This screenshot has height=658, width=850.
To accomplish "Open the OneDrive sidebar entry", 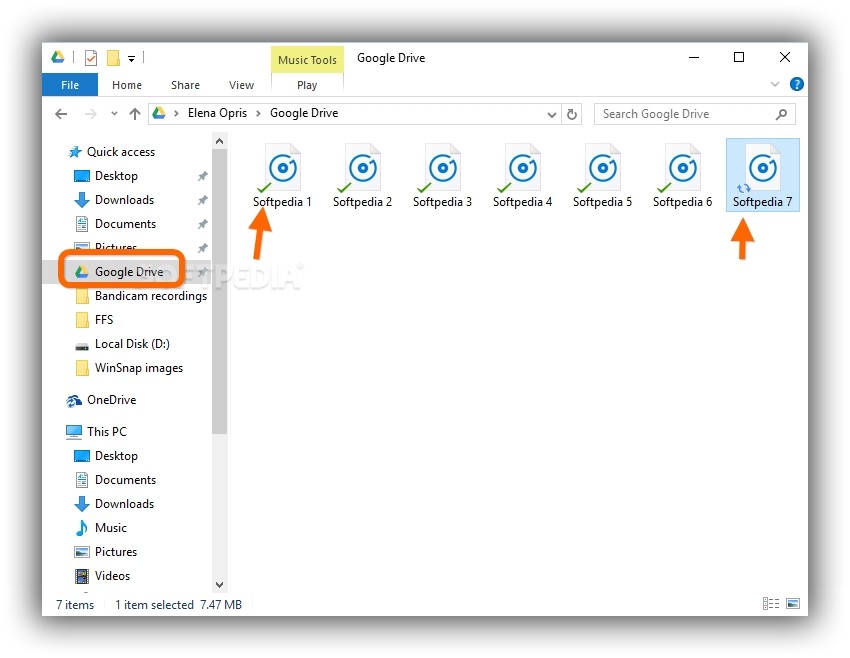I will click(x=110, y=399).
